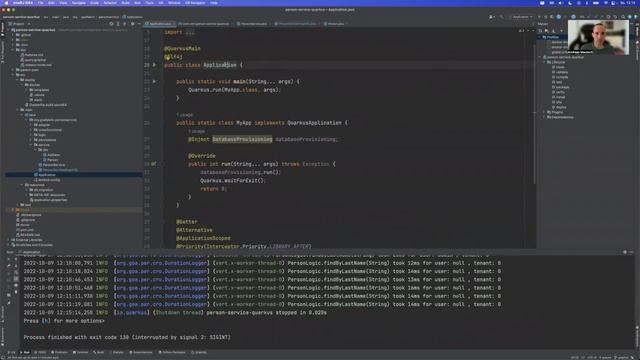Select the highlighted DatabaseProvisioning type in editor
Viewport: 640px width, 360px height.
(242, 140)
